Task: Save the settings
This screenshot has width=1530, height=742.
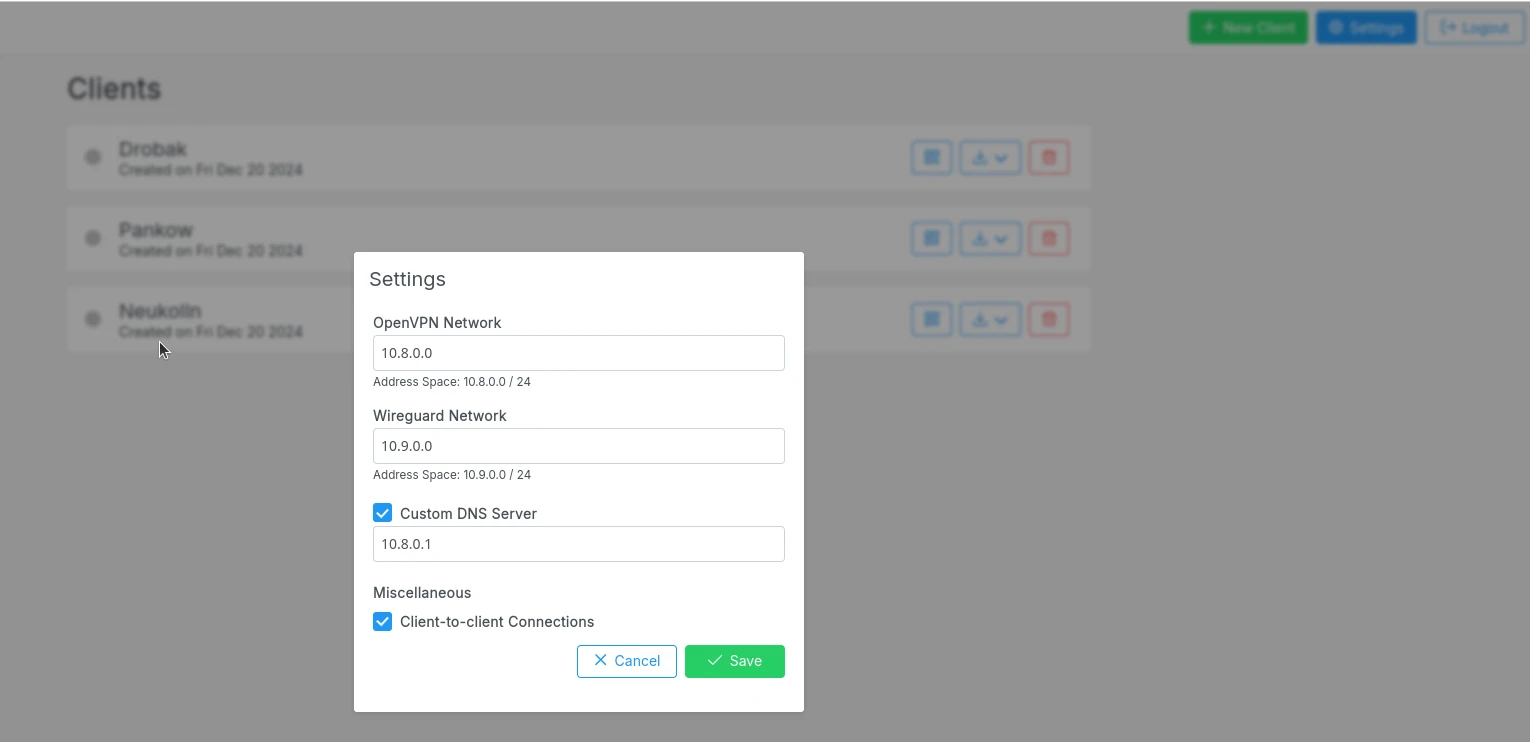Action: point(734,661)
